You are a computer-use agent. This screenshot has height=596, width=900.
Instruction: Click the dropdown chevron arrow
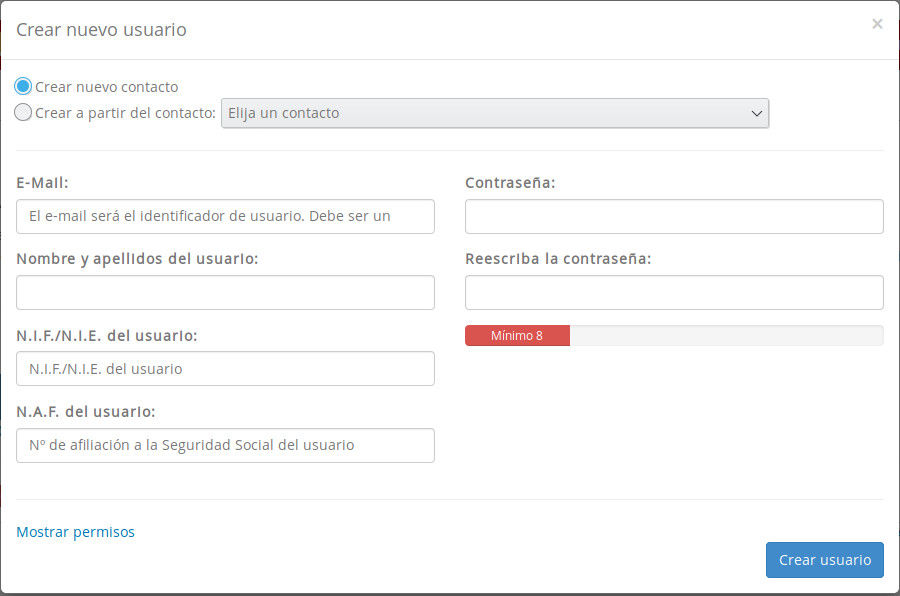pos(757,113)
